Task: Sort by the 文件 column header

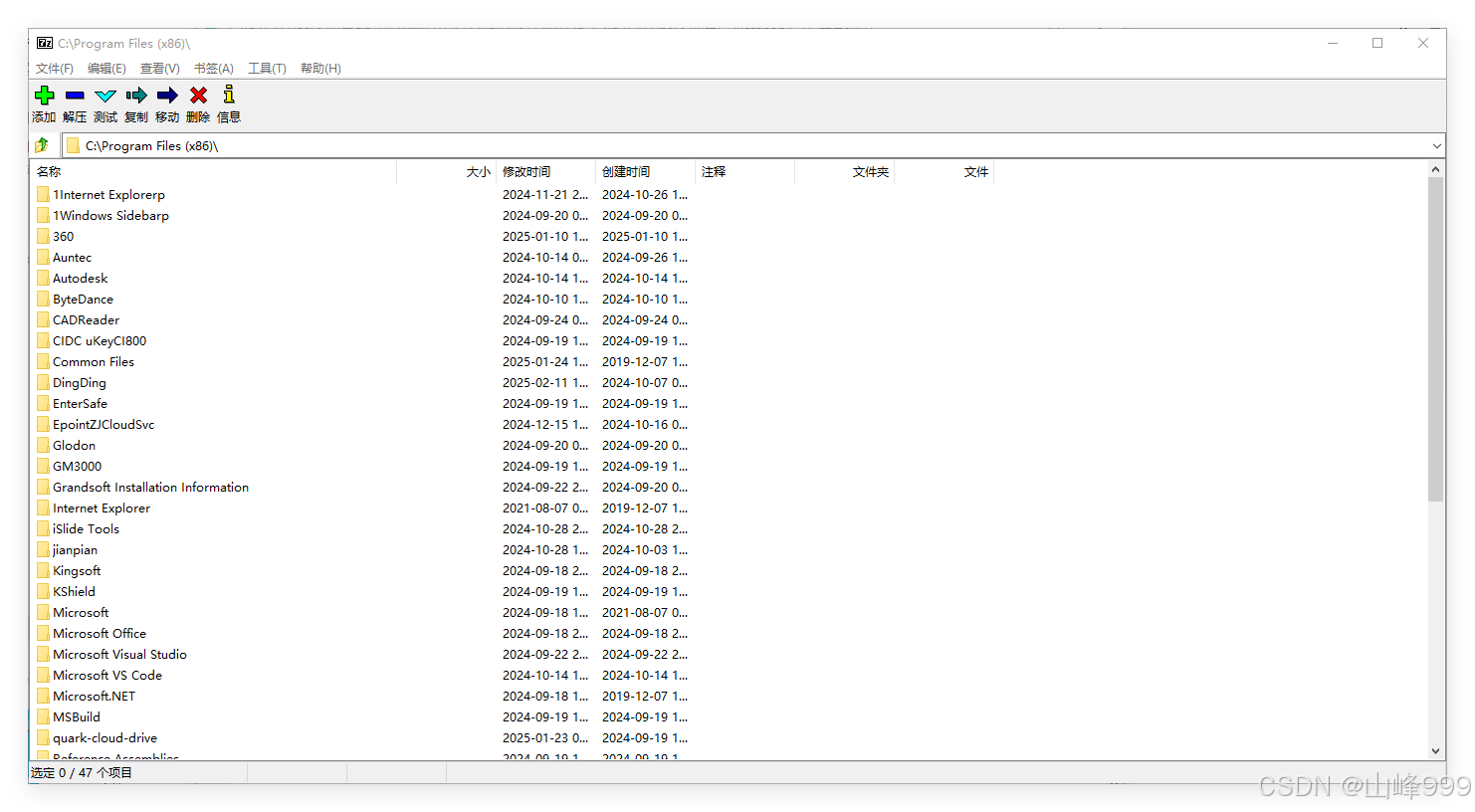Action: pos(945,172)
